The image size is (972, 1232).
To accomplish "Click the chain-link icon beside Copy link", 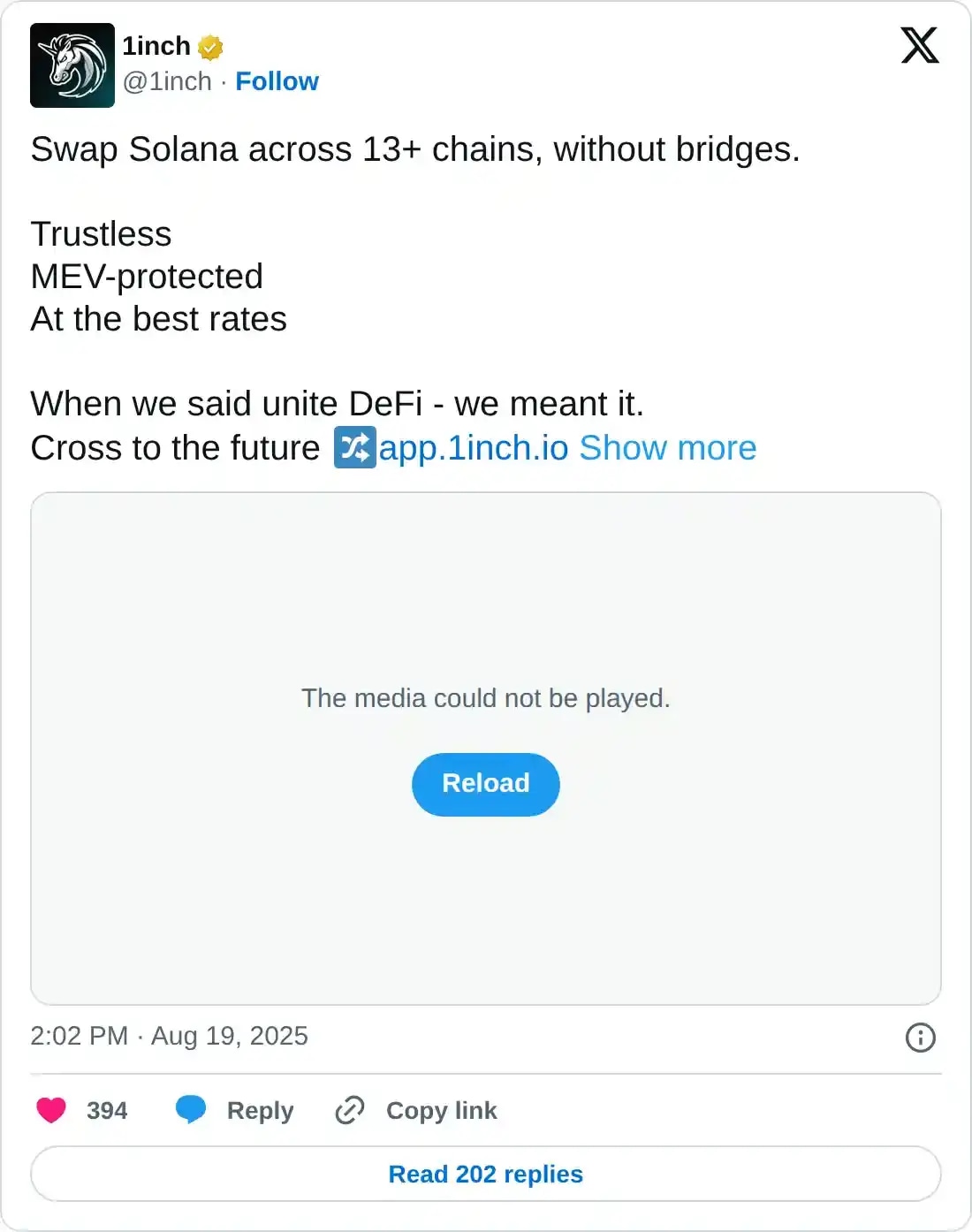I will [349, 1110].
